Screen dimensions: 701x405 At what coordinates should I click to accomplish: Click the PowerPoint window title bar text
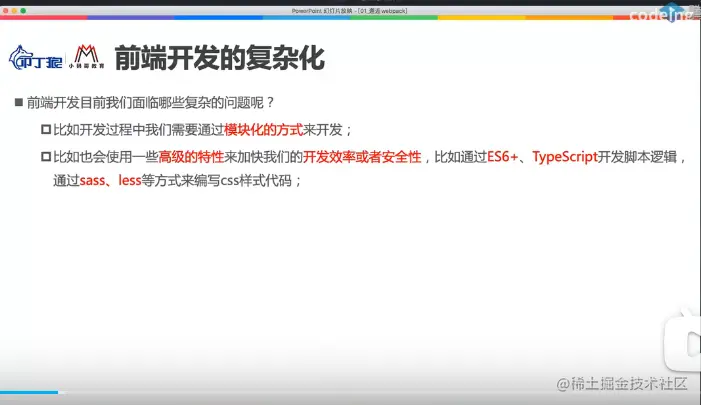350,11
